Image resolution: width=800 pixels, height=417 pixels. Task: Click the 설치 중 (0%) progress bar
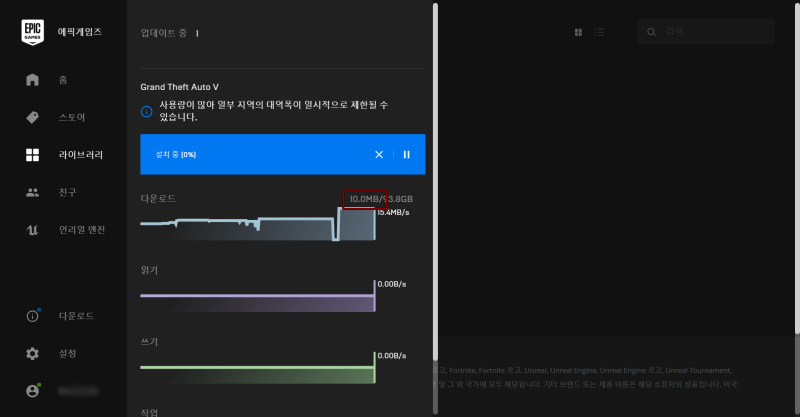283,154
